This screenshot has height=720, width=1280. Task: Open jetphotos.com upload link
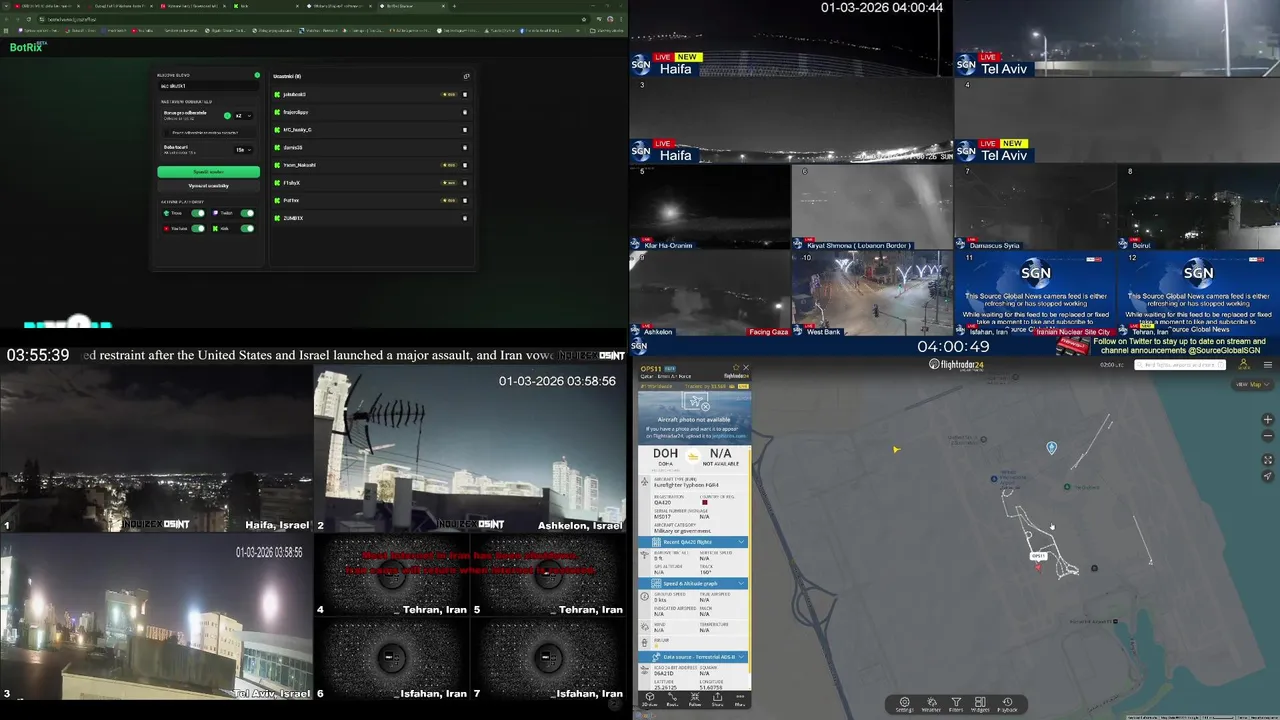pyautogui.click(x=729, y=436)
